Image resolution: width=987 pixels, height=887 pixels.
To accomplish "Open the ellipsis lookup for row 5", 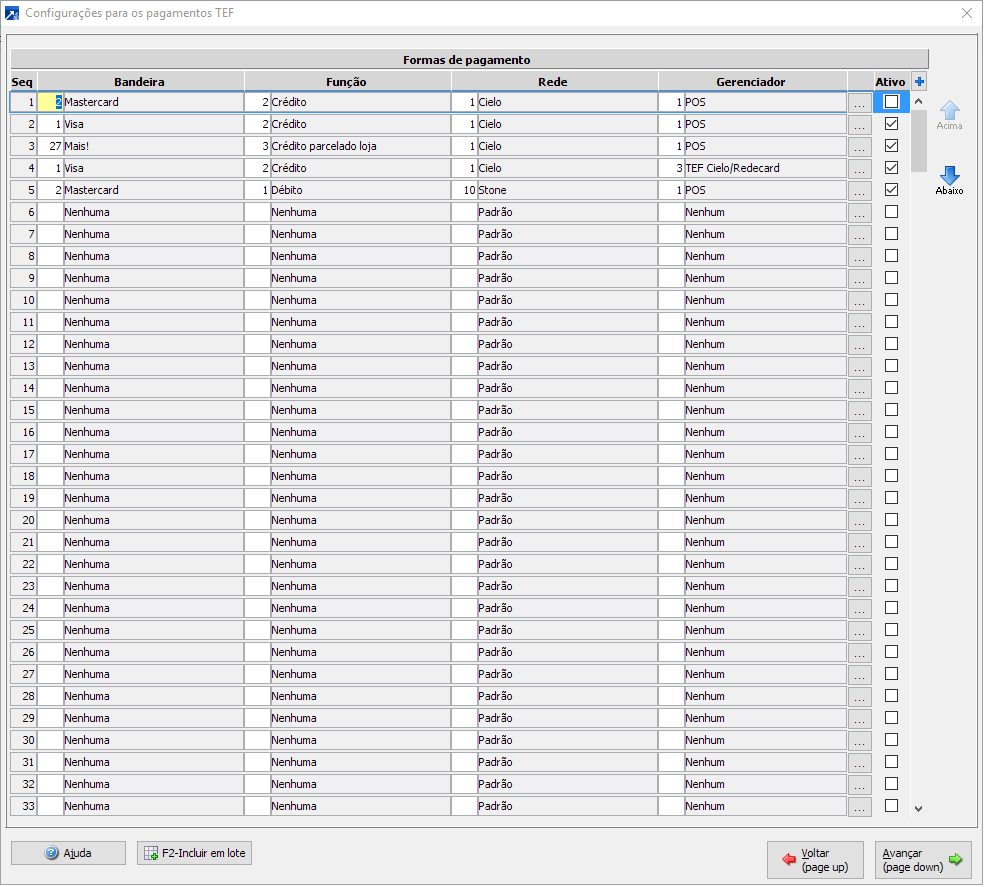I will [859, 191].
